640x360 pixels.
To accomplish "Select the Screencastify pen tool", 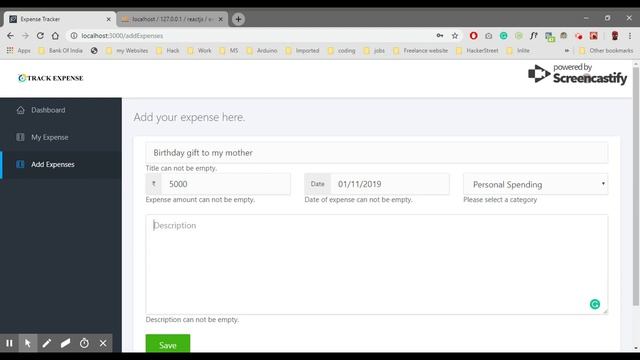I will 47,343.
